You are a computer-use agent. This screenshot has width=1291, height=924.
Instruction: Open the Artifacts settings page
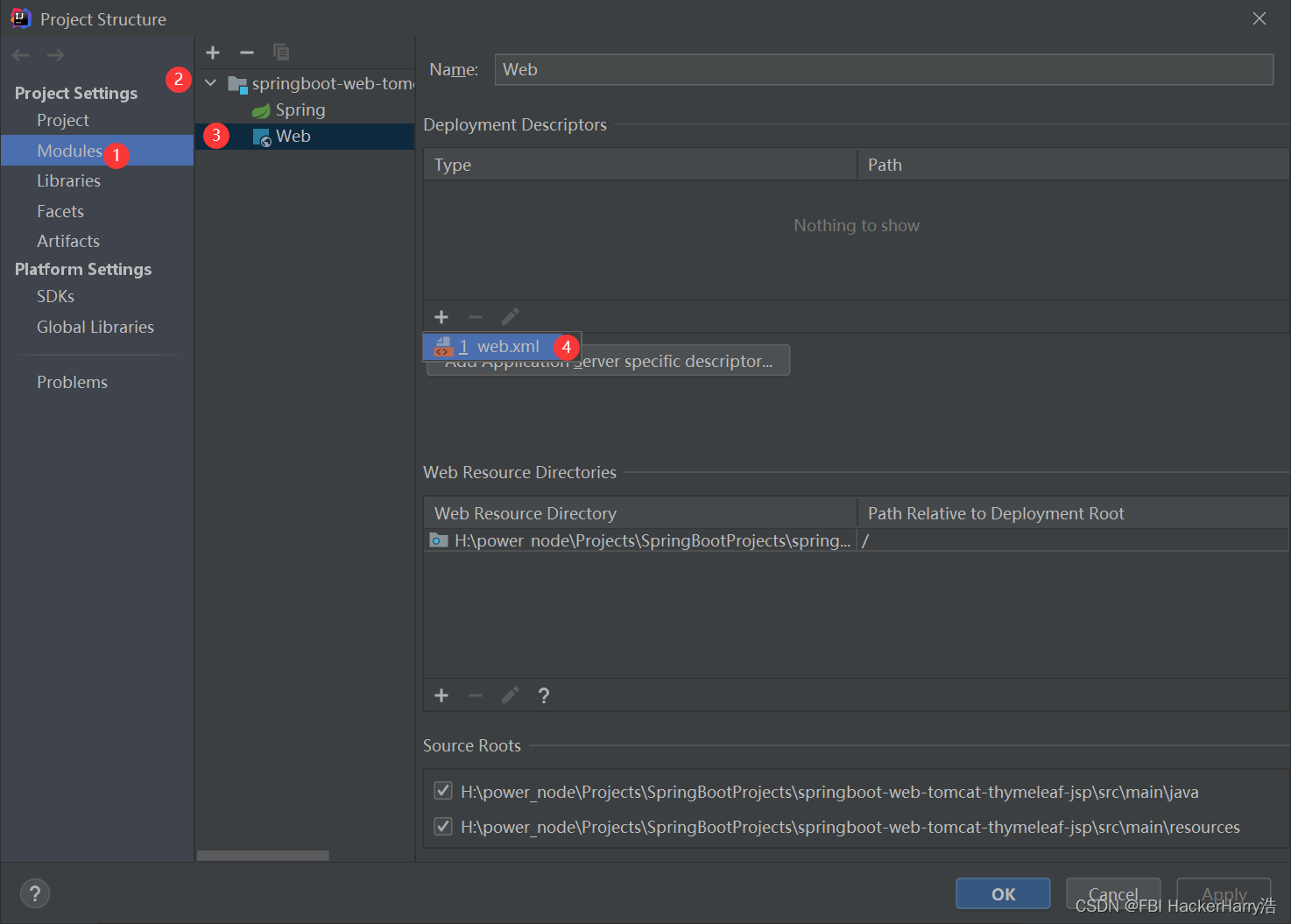68,241
